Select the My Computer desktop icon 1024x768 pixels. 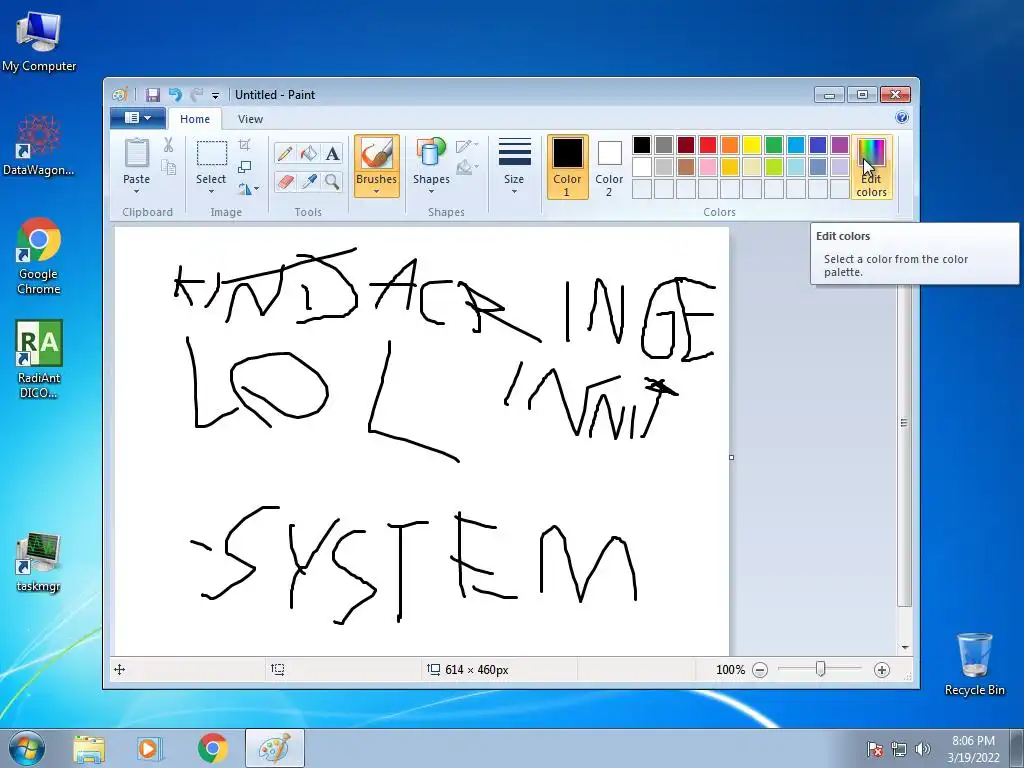(39, 42)
